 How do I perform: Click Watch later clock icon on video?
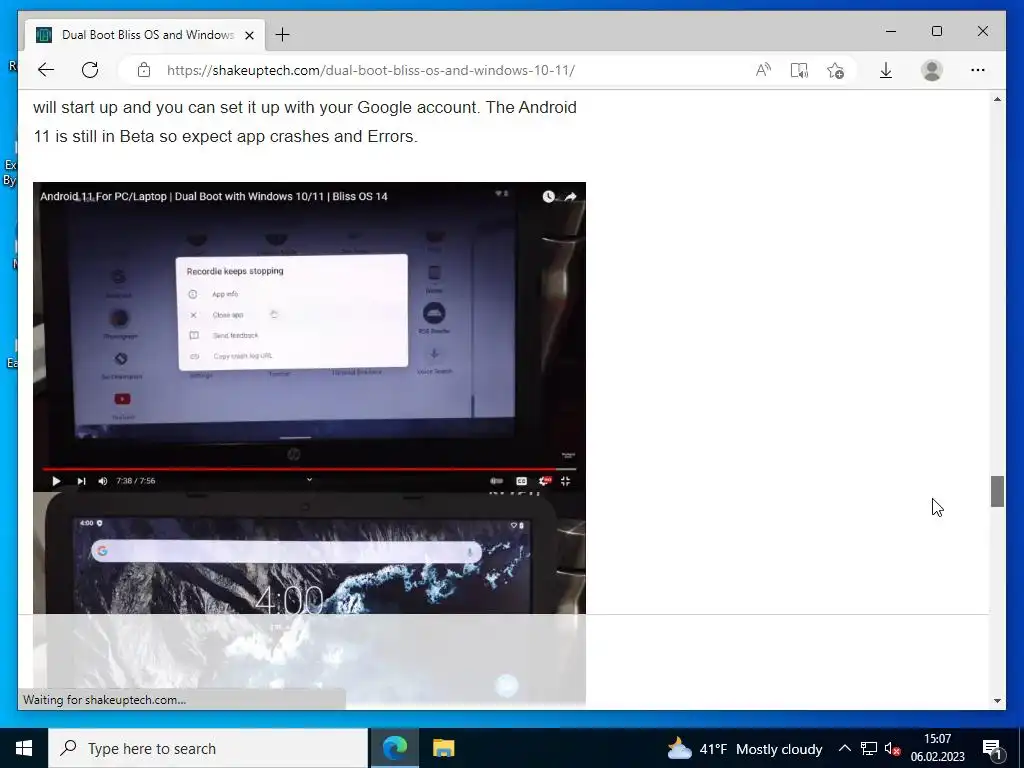(x=549, y=197)
